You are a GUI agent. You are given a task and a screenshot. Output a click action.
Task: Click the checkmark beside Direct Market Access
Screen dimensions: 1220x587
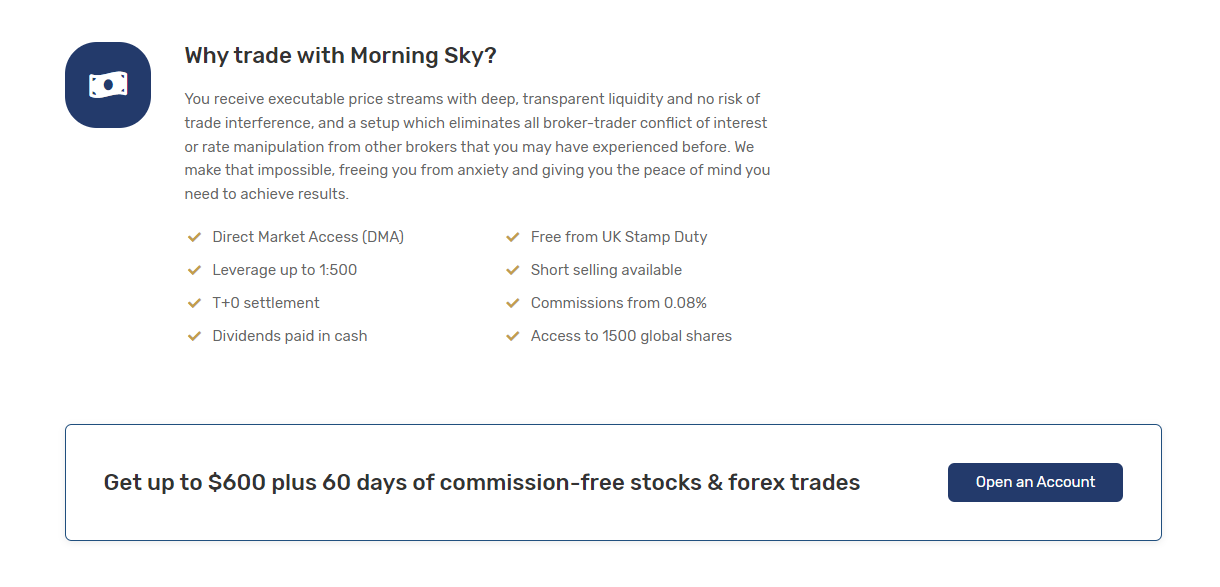tap(195, 237)
